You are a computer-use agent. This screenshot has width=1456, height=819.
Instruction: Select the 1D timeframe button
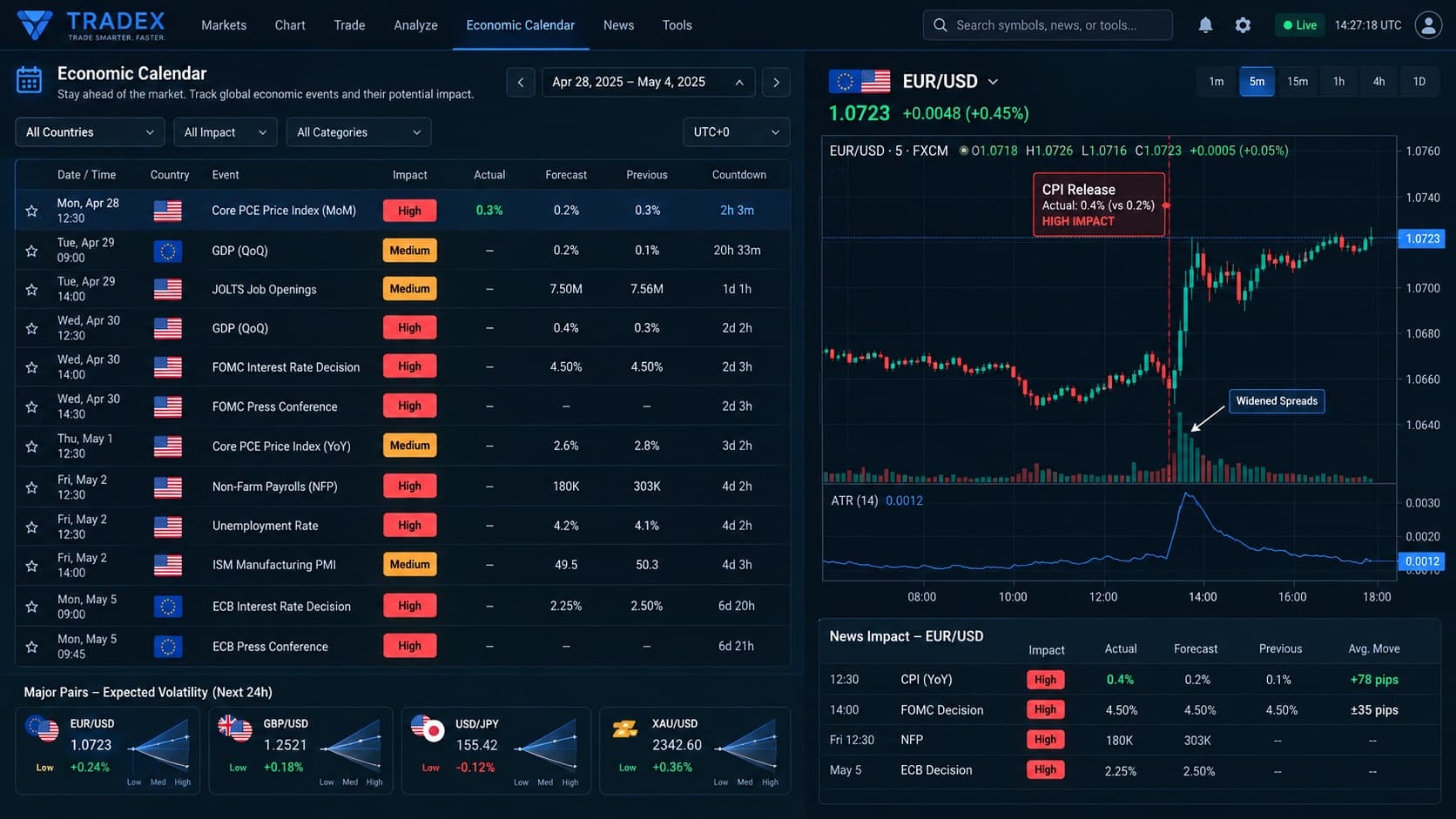click(x=1419, y=81)
